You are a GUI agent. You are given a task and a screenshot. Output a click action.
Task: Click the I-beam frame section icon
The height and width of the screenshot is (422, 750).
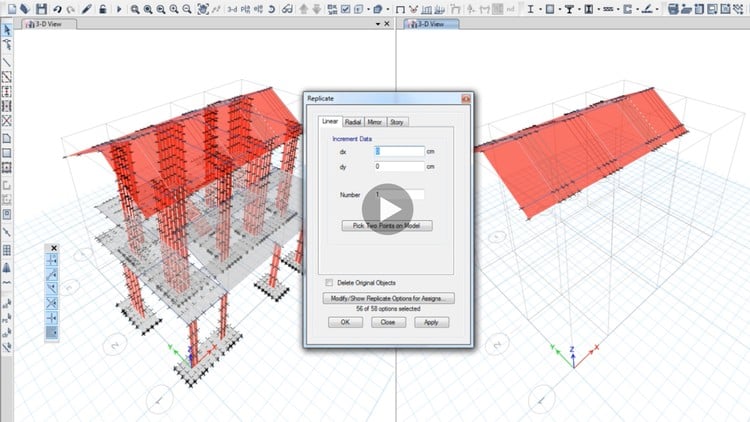pos(530,9)
